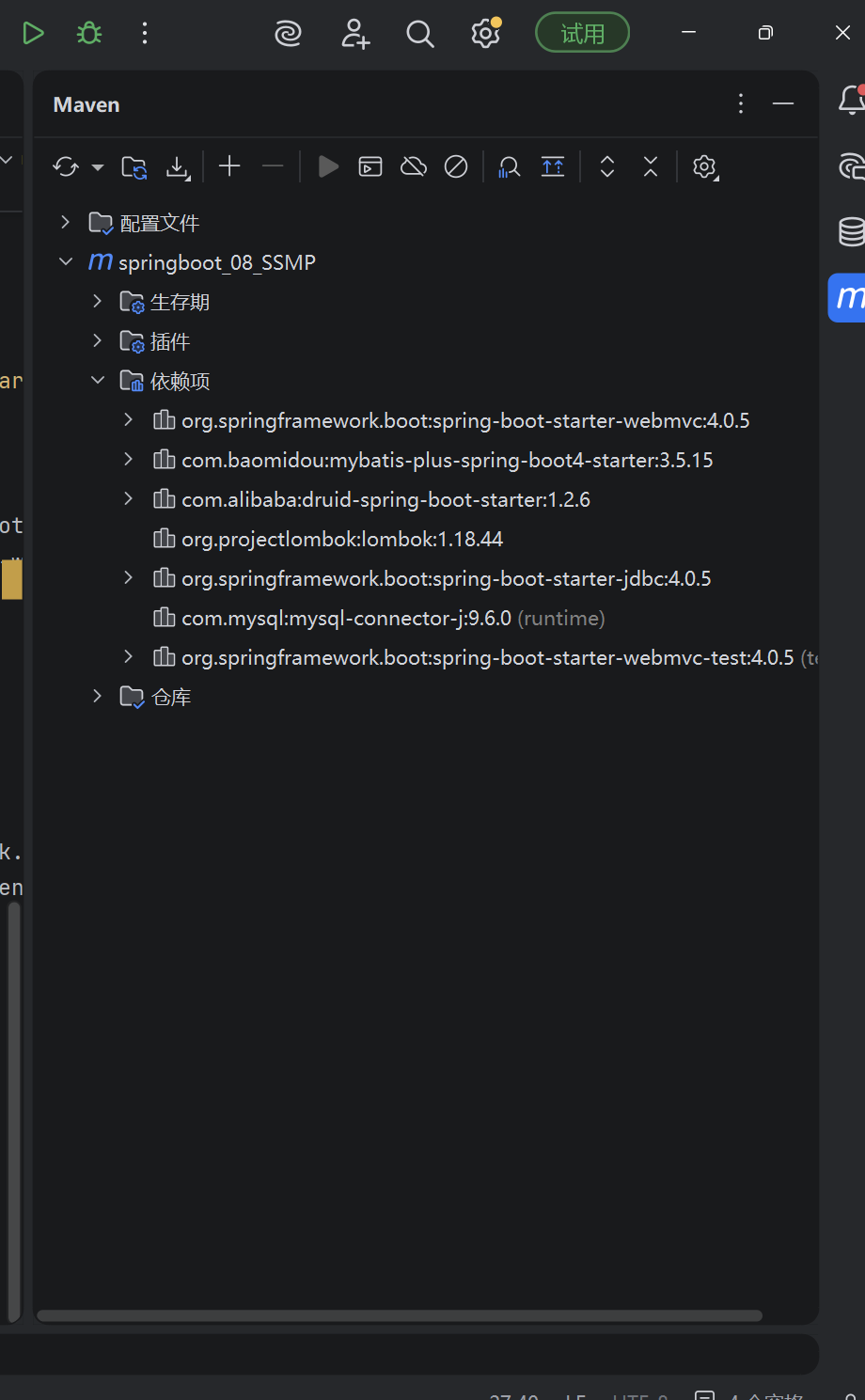Click the editor vertical scrollbar at left edge
The image size is (865, 1400).
[14, 1111]
